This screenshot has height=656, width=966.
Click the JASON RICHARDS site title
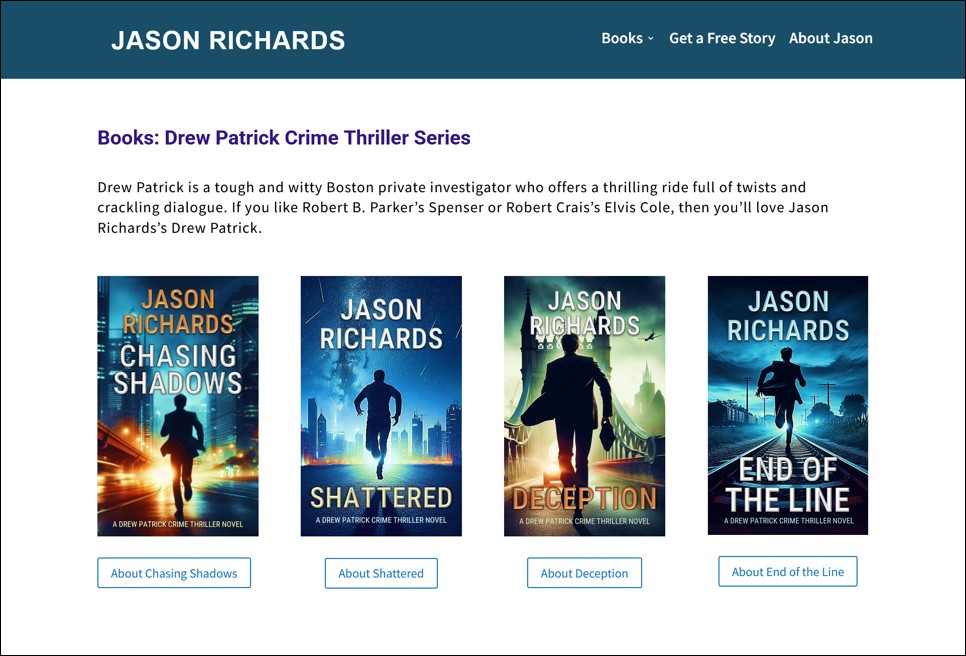[x=228, y=40]
